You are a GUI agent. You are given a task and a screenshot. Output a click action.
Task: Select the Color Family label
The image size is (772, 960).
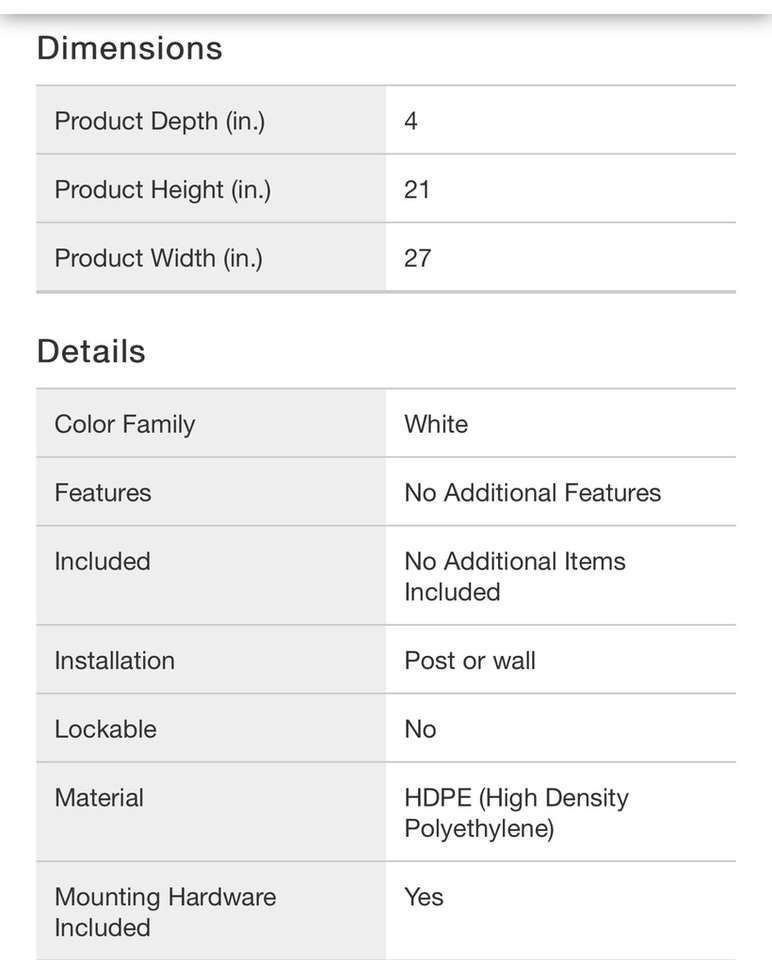pos(124,424)
